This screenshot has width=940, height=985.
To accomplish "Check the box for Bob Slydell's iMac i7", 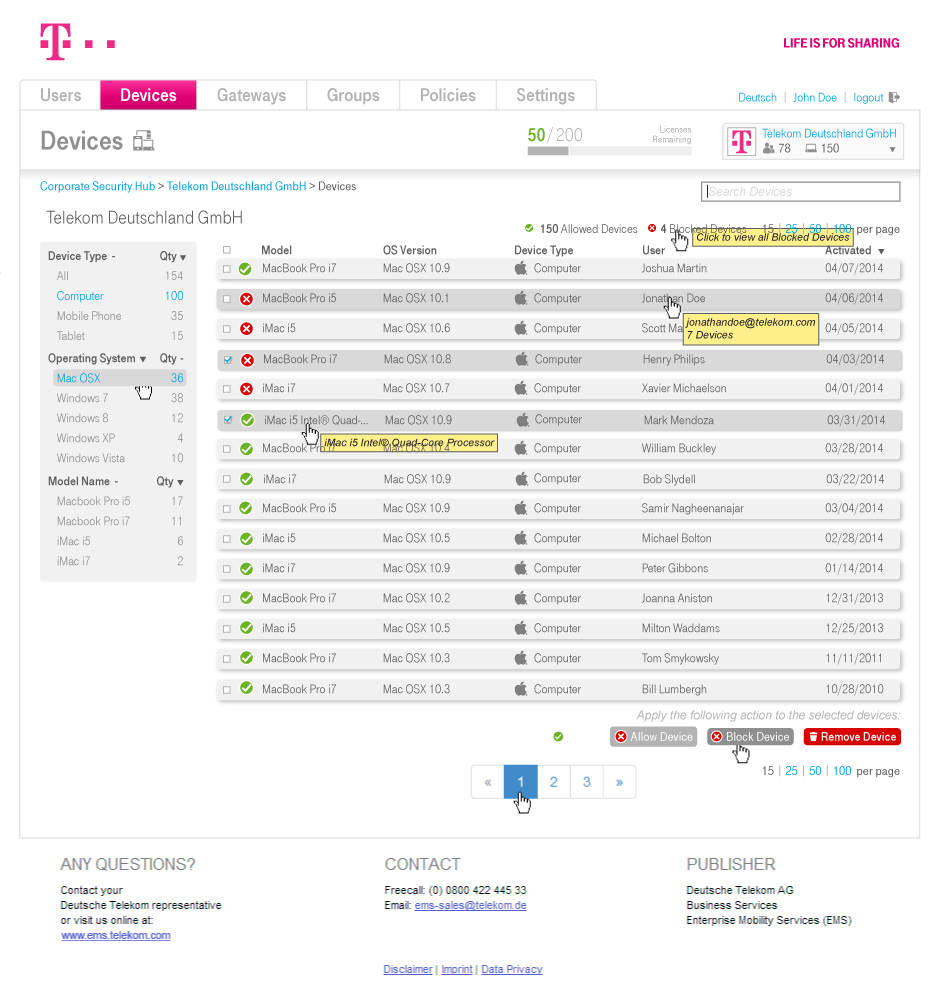I will pyautogui.click(x=227, y=479).
